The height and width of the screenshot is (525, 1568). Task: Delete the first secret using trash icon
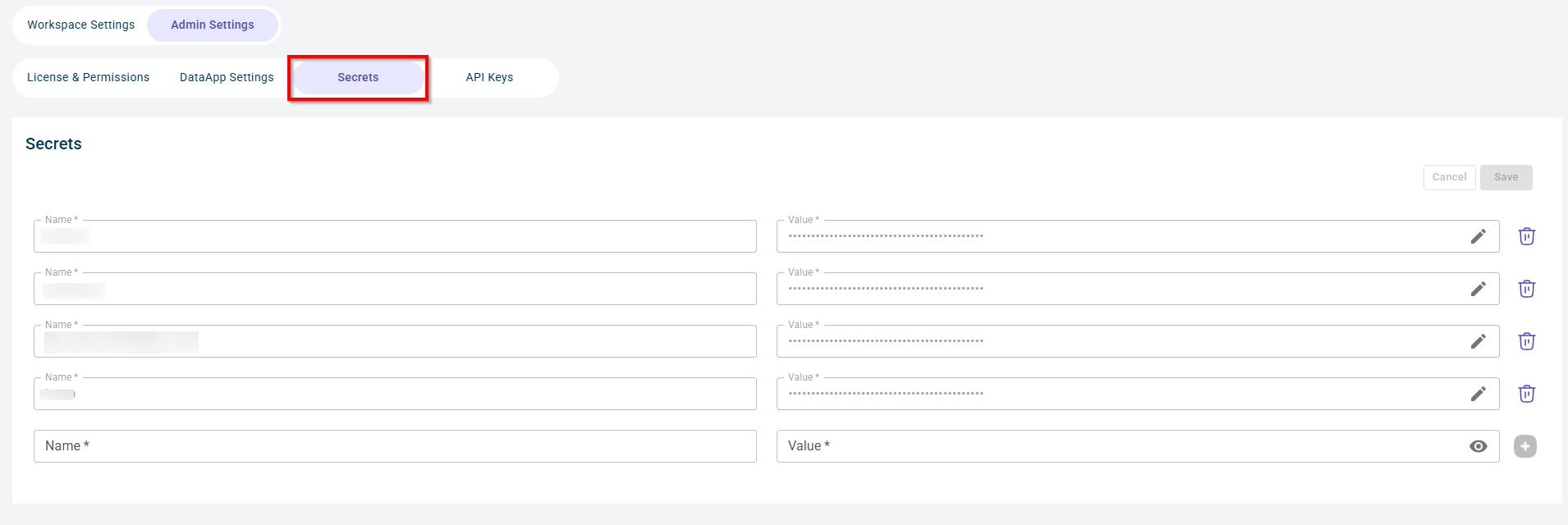(x=1526, y=236)
